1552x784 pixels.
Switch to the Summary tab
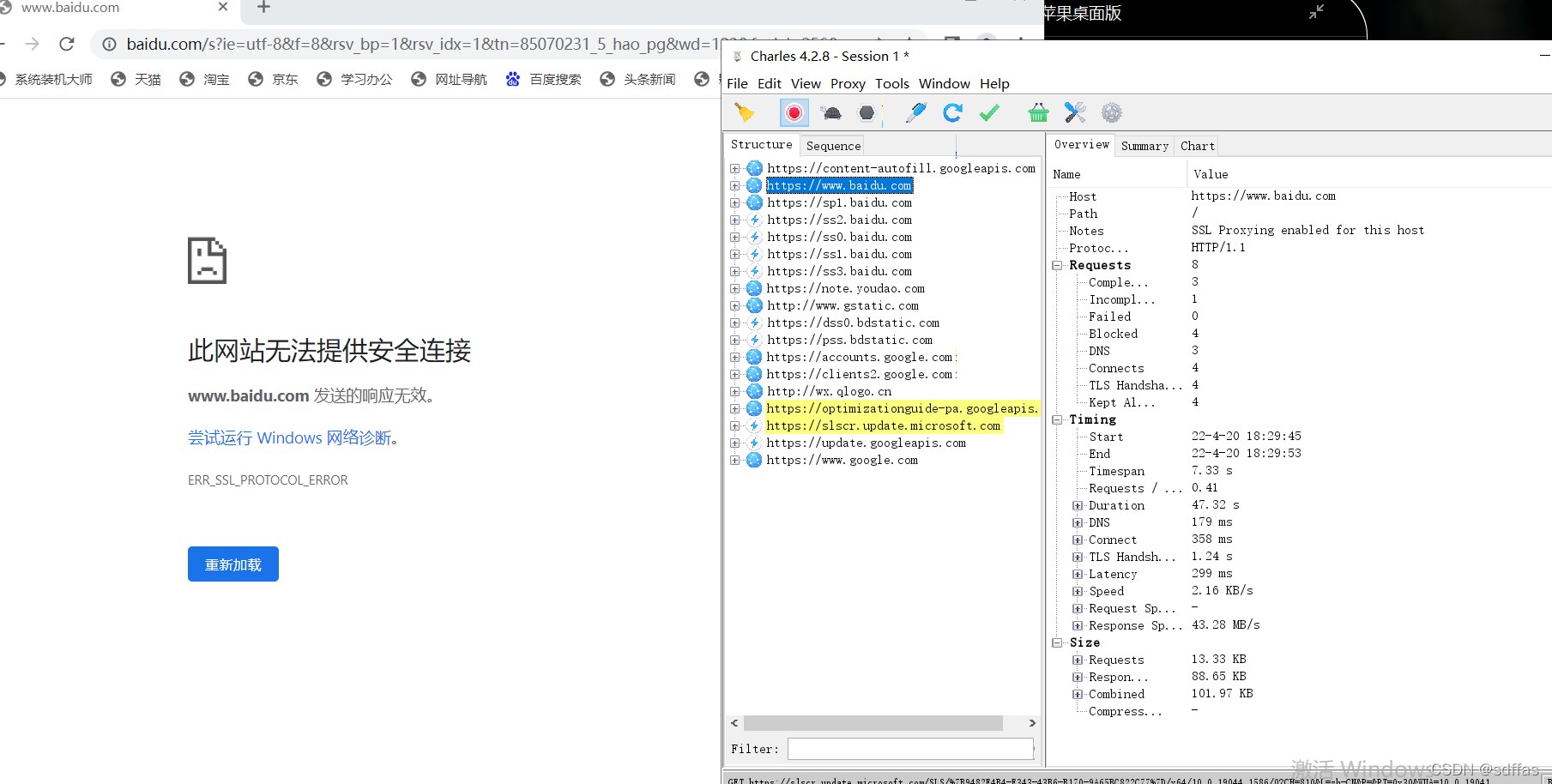pos(1144,146)
